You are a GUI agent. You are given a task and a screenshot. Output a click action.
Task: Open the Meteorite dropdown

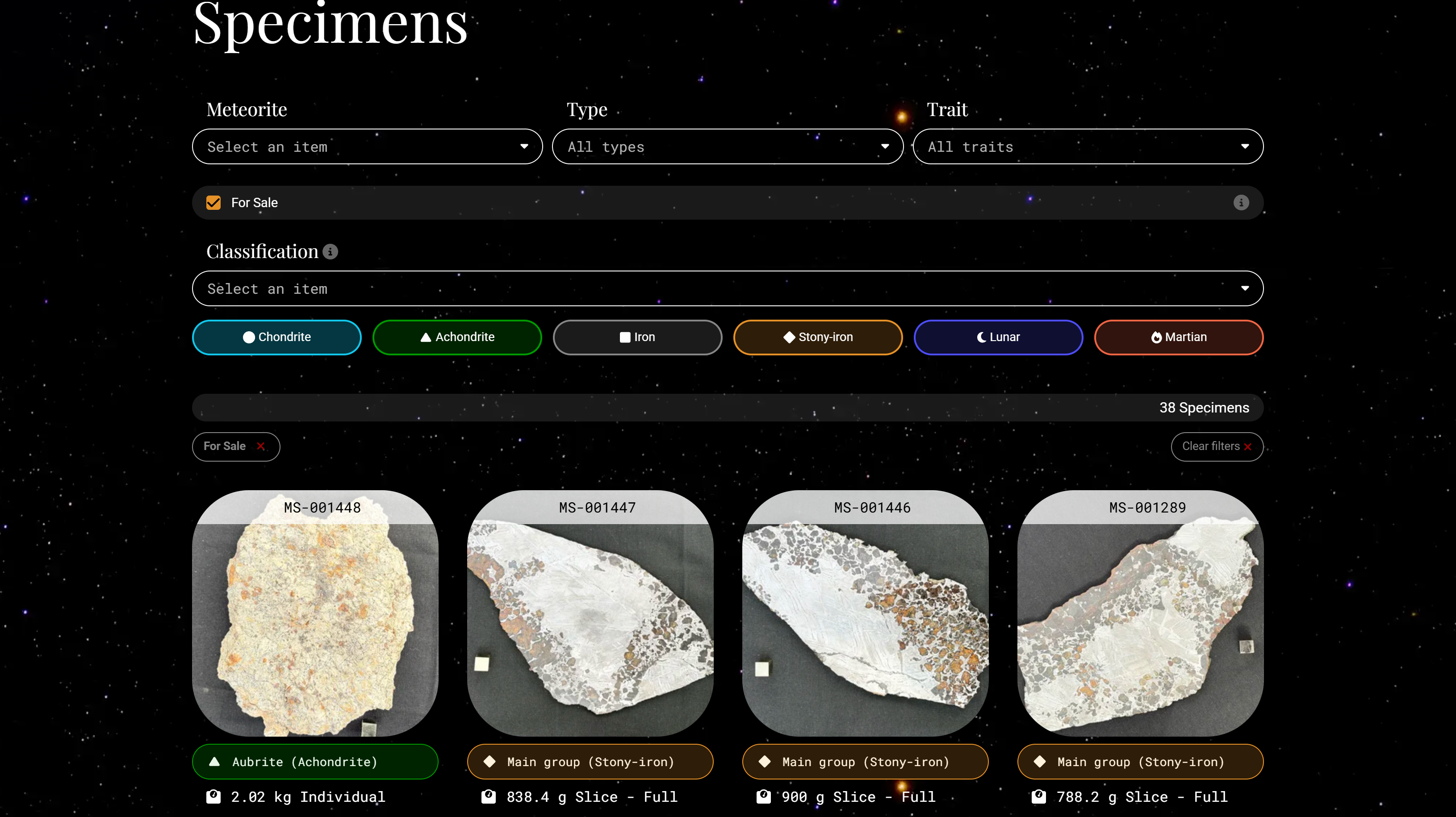click(367, 147)
